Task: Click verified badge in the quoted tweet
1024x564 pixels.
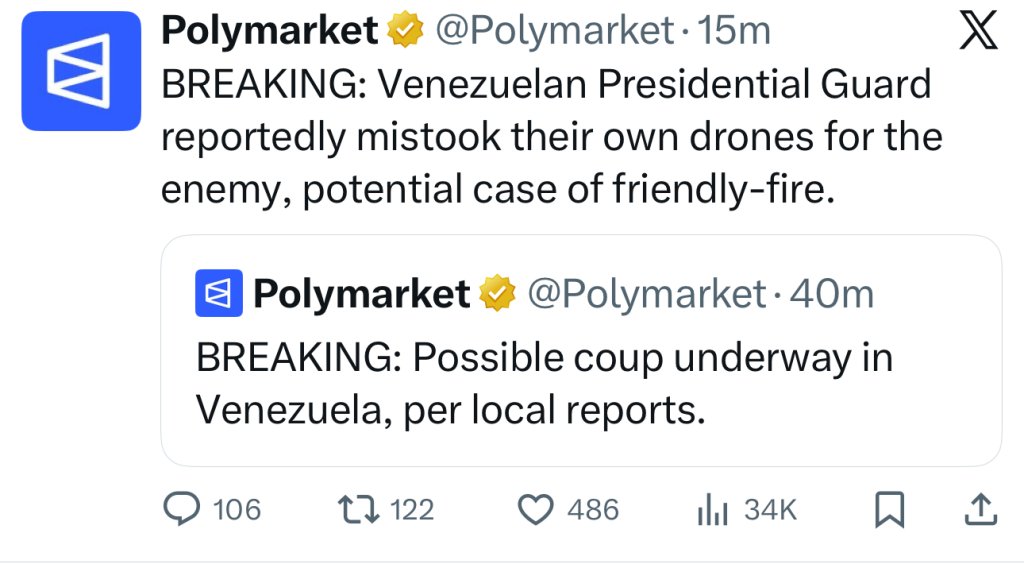Action: click(x=496, y=294)
